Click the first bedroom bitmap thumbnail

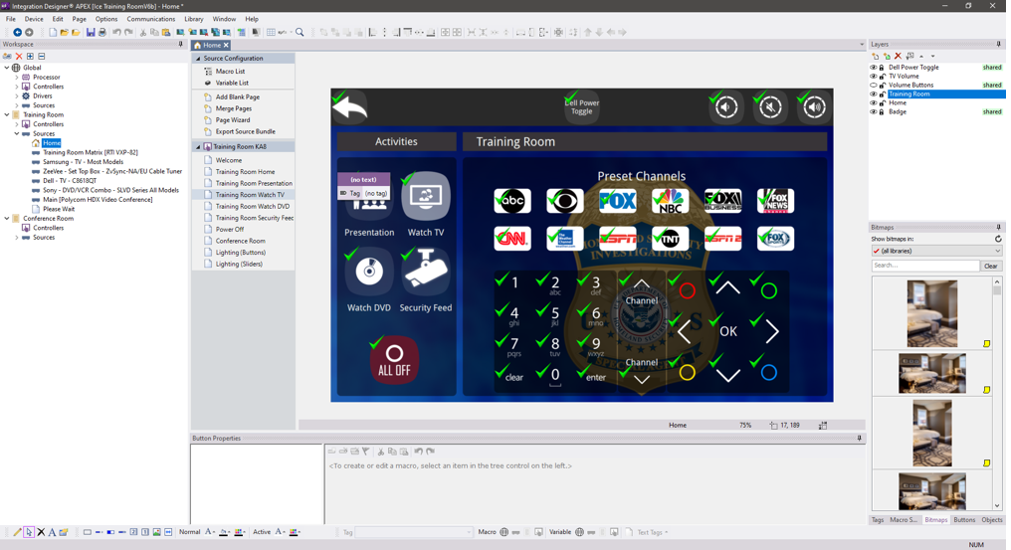(932, 313)
